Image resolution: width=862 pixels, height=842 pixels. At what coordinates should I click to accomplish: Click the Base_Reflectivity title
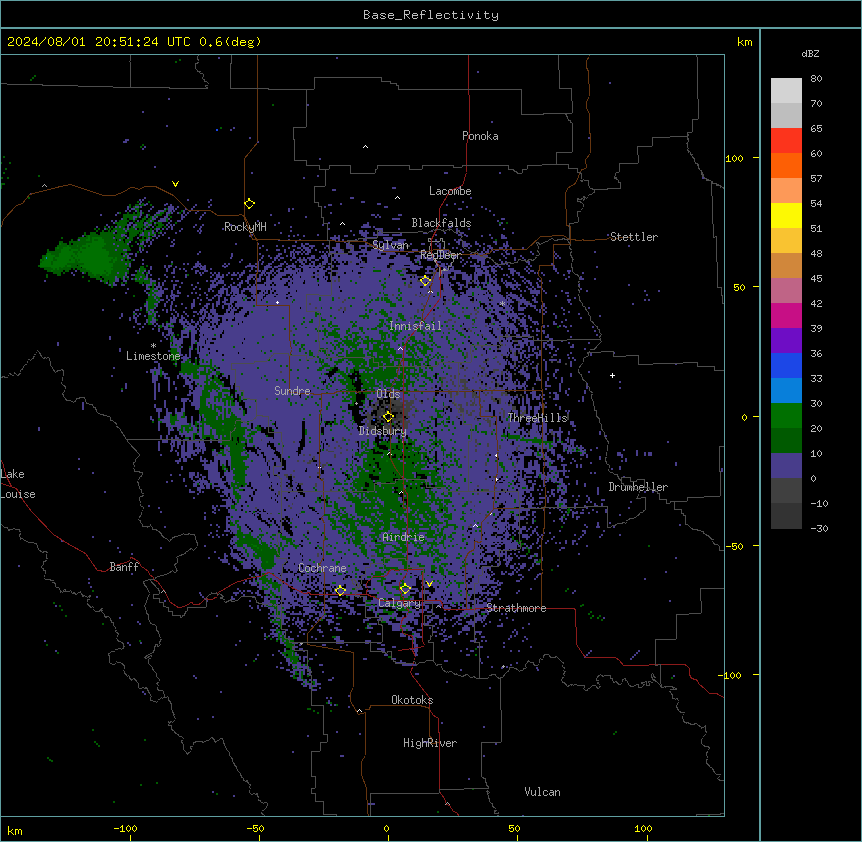tap(431, 15)
